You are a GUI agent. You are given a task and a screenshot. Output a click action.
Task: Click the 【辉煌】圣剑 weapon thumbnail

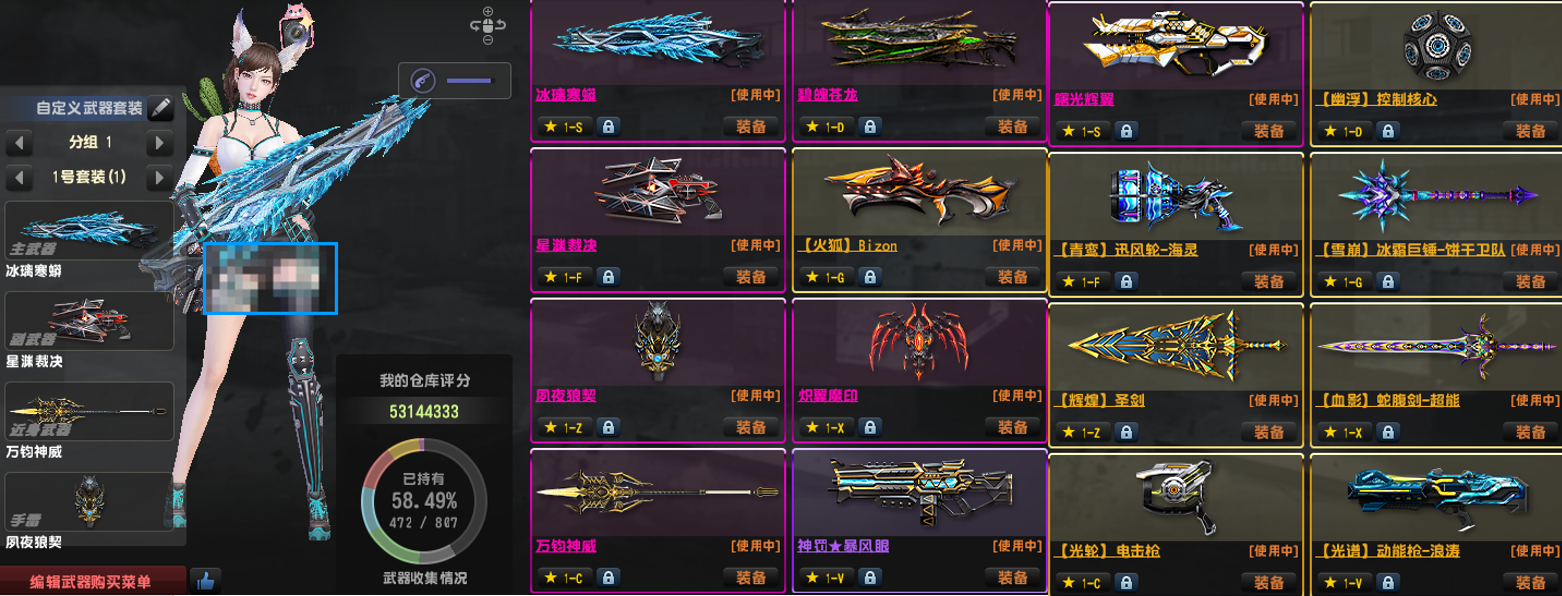[x=1175, y=347]
